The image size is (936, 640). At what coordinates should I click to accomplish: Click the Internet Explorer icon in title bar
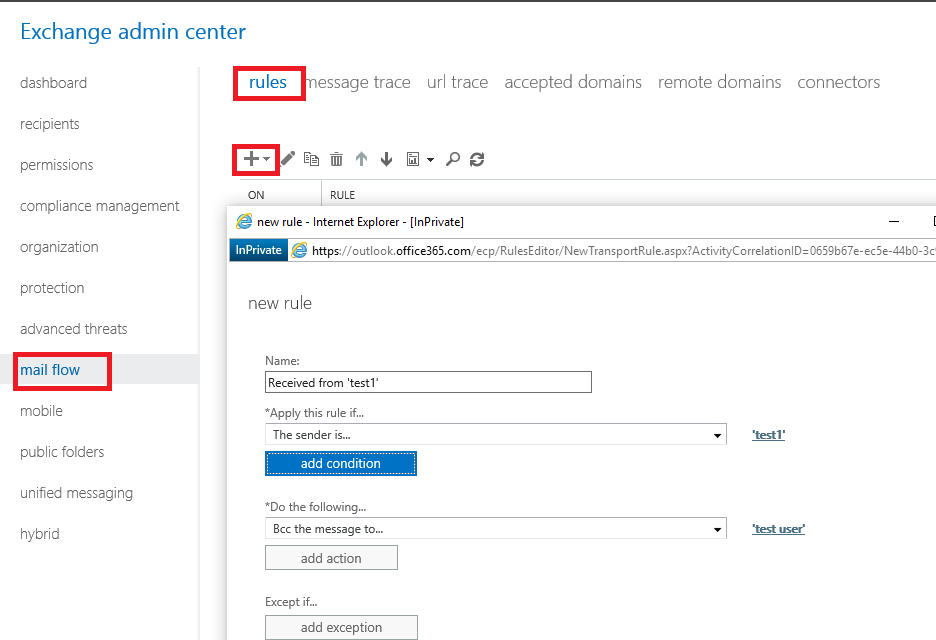pyautogui.click(x=244, y=221)
